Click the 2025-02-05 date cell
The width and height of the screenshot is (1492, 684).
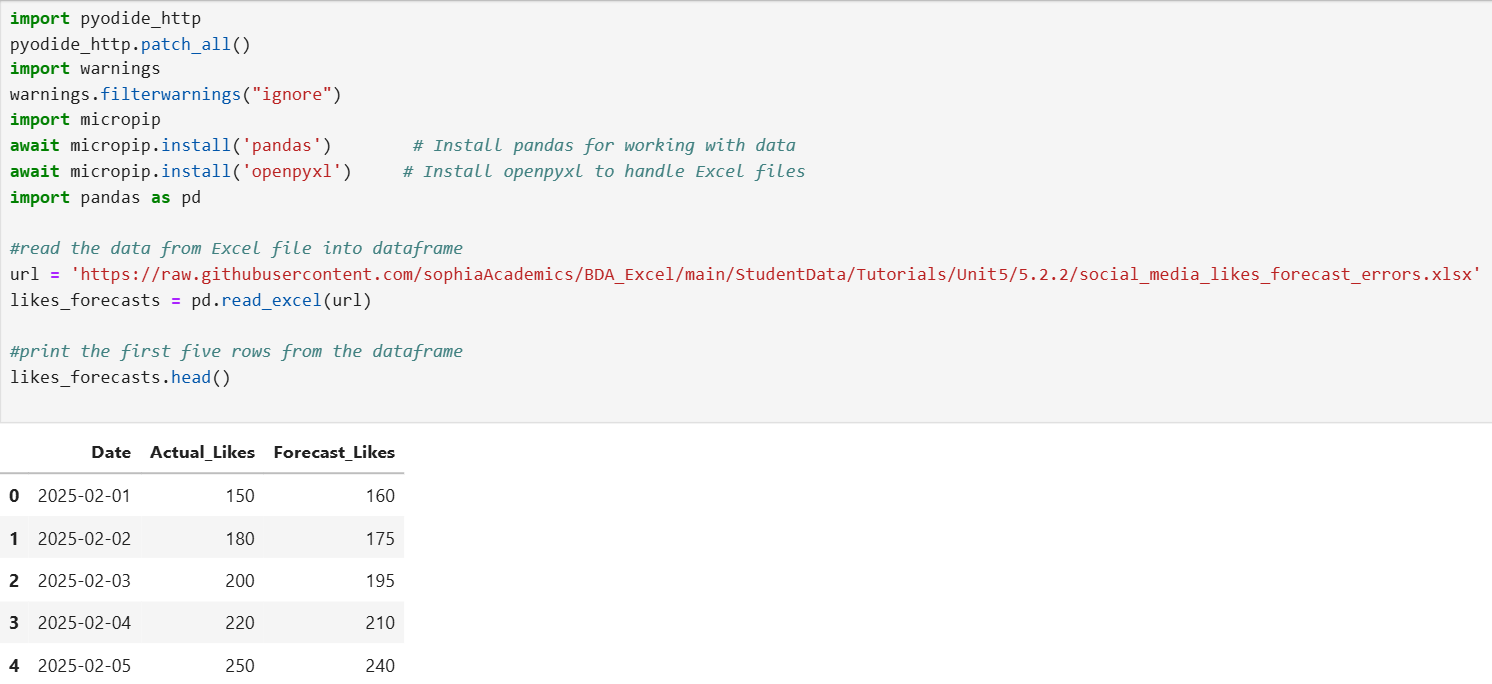[x=84, y=665]
